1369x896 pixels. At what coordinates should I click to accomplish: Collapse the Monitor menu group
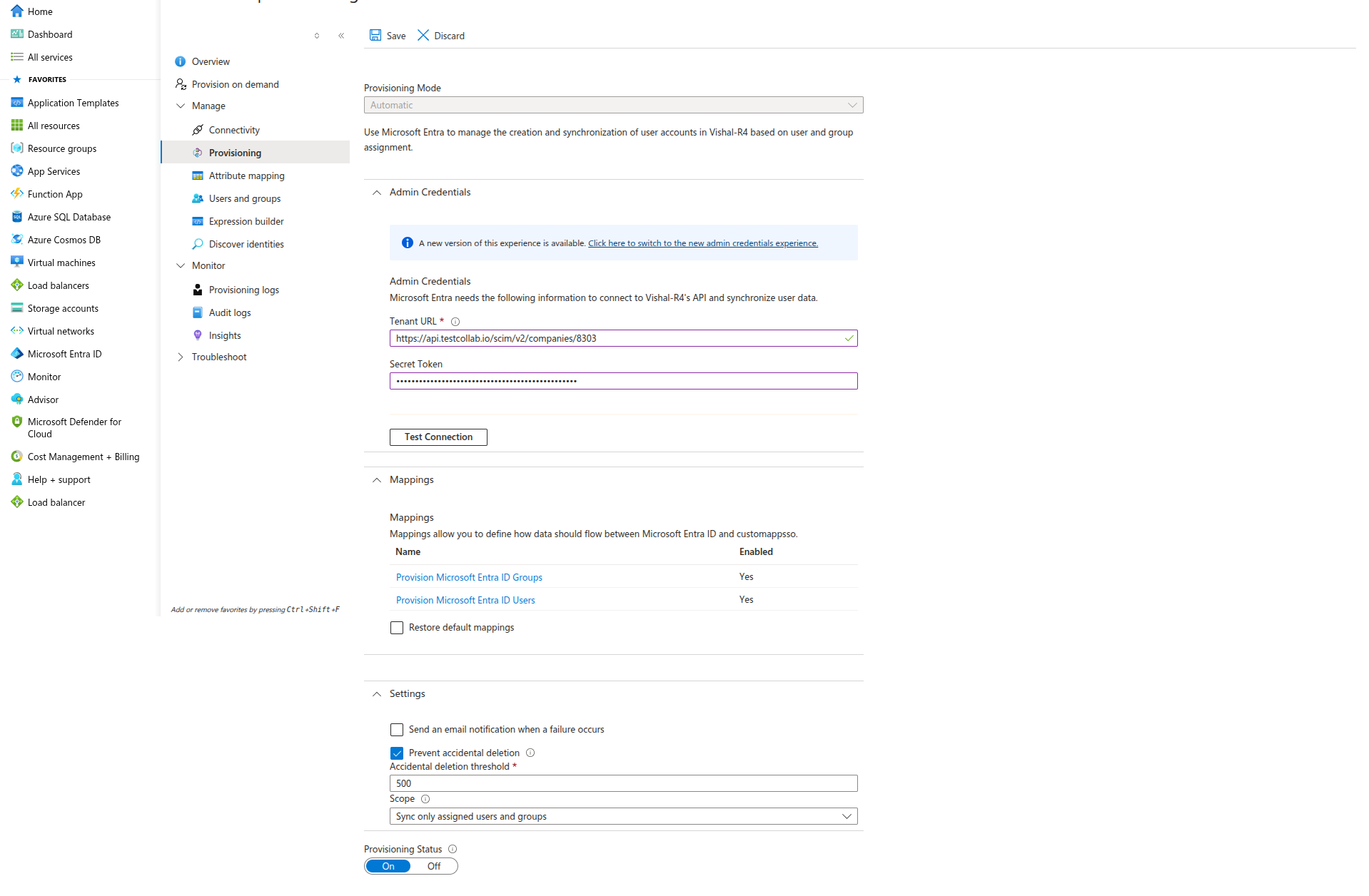coord(181,265)
